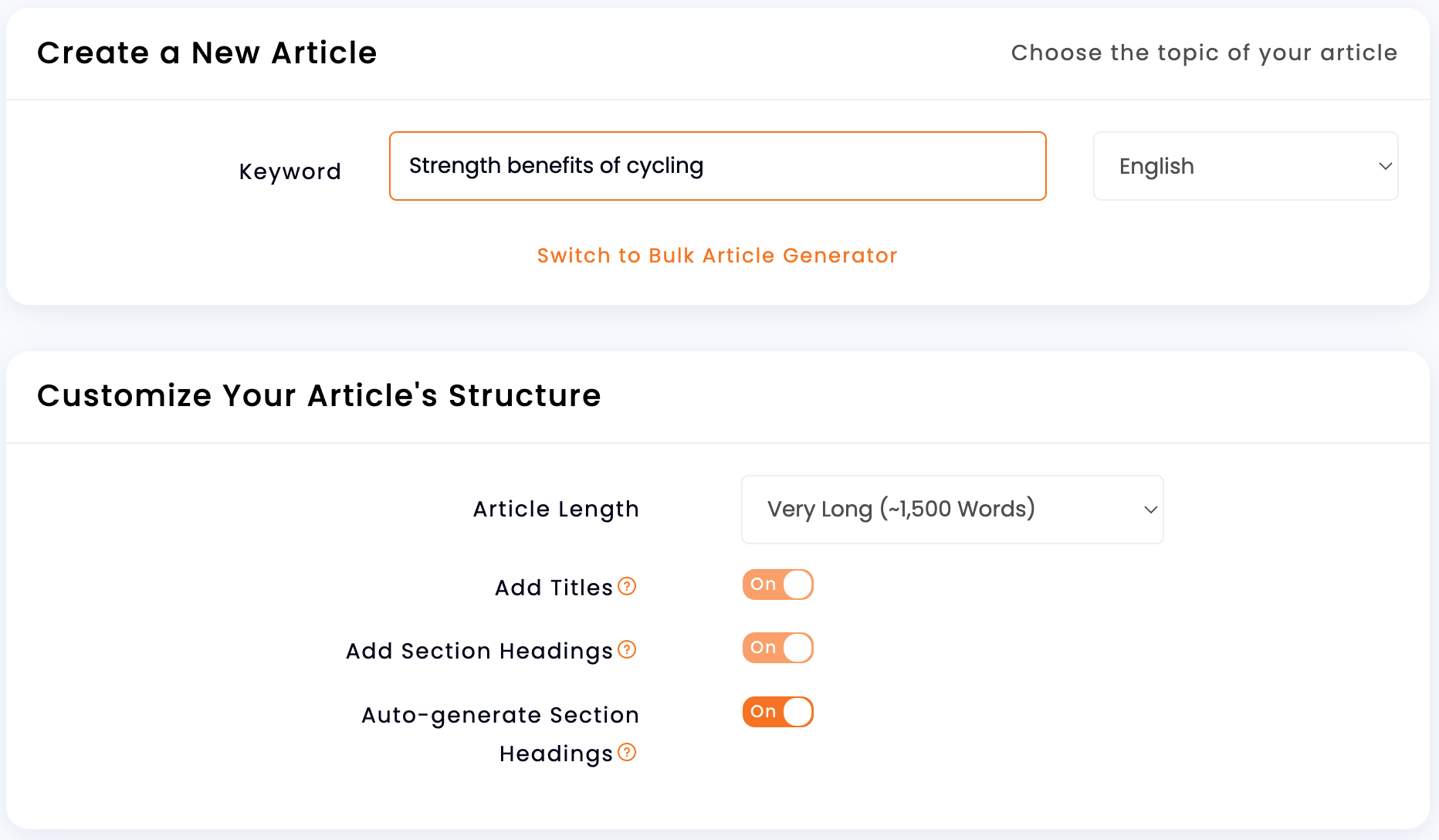
Task: Click the Add Titles toggle knob
Action: pyautogui.click(x=795, y=584)
